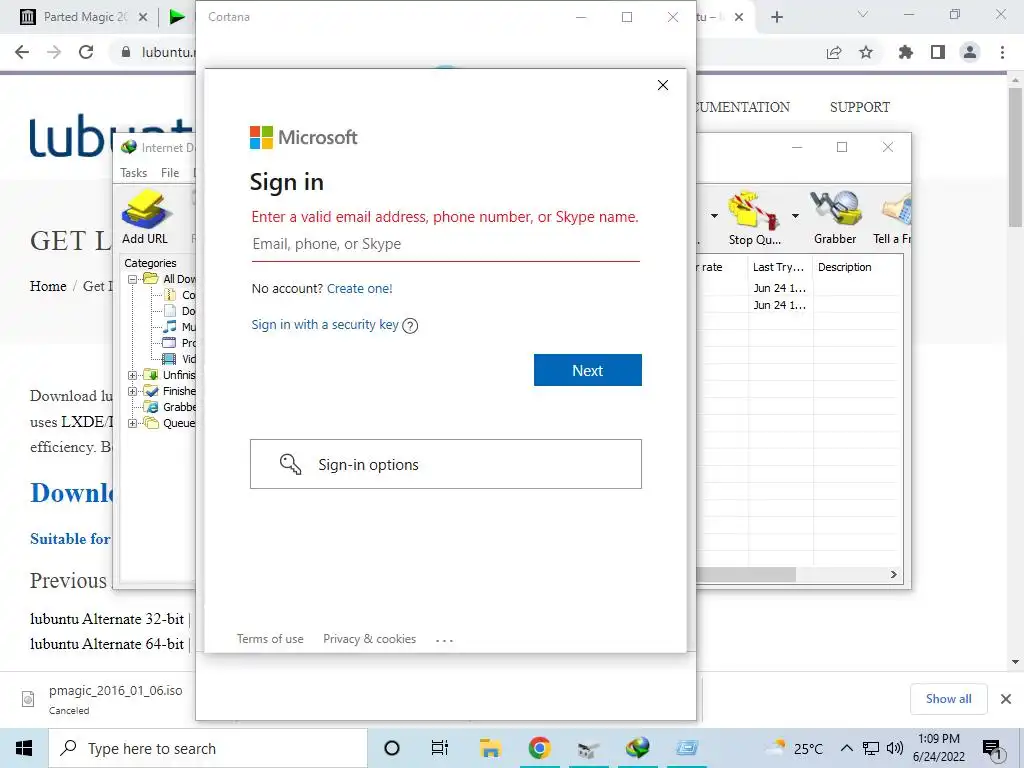Open the tab search chevron in Chrome
The width and height of the screenshot is (1024, 768).
click(x=863, y=14)
